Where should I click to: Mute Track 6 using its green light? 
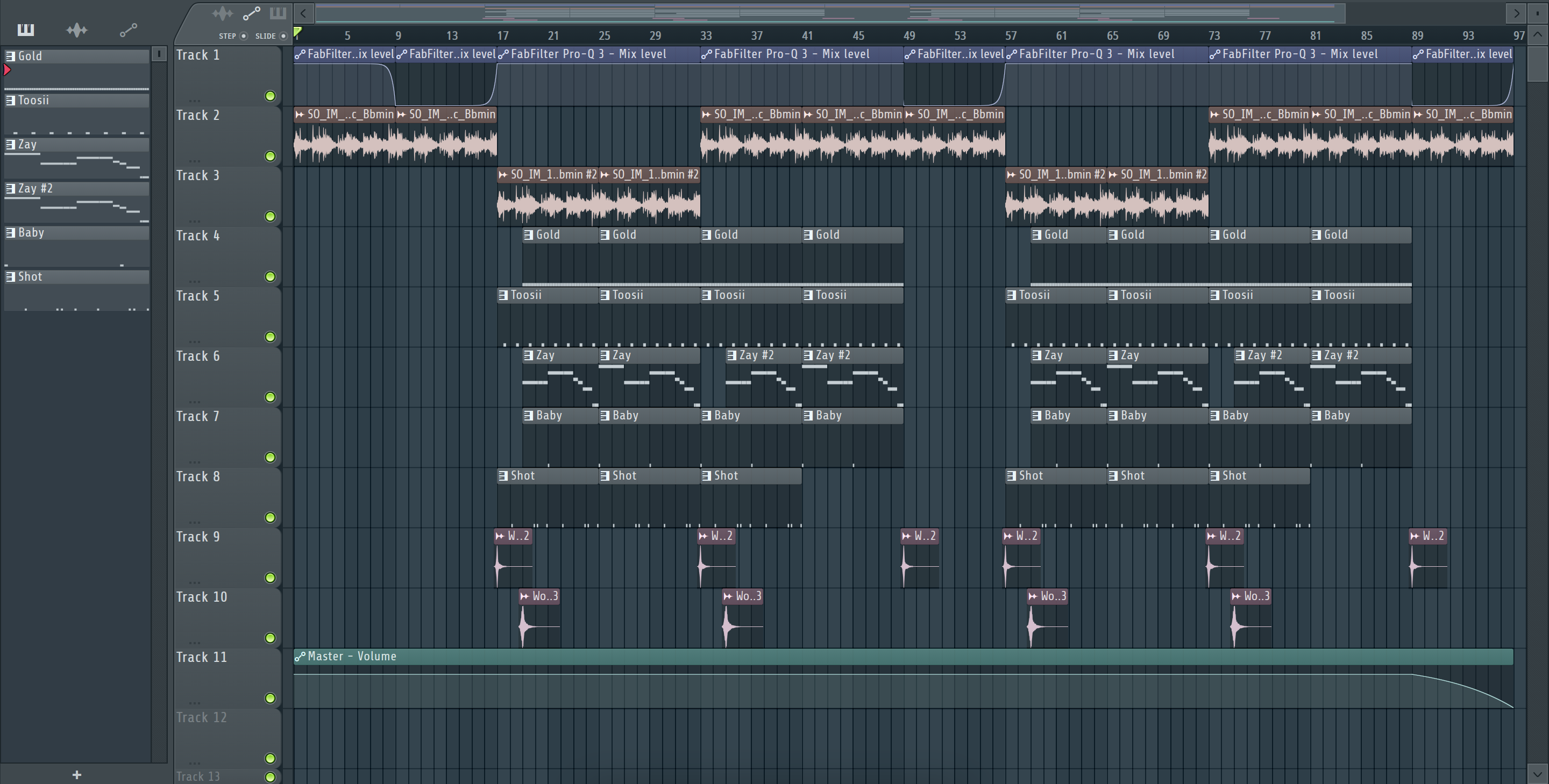point(270,397)
